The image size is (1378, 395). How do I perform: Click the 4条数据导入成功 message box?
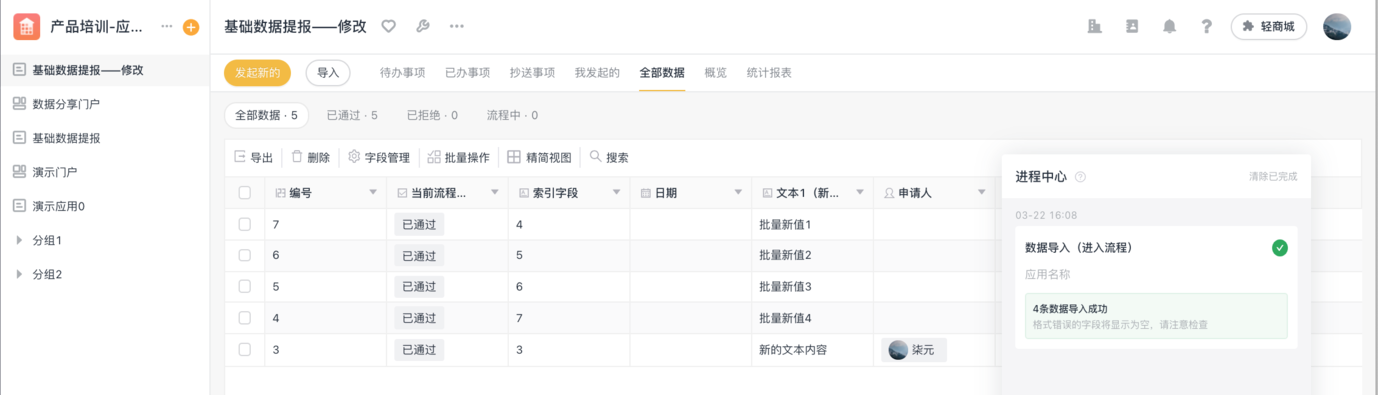pos(1156,316)
